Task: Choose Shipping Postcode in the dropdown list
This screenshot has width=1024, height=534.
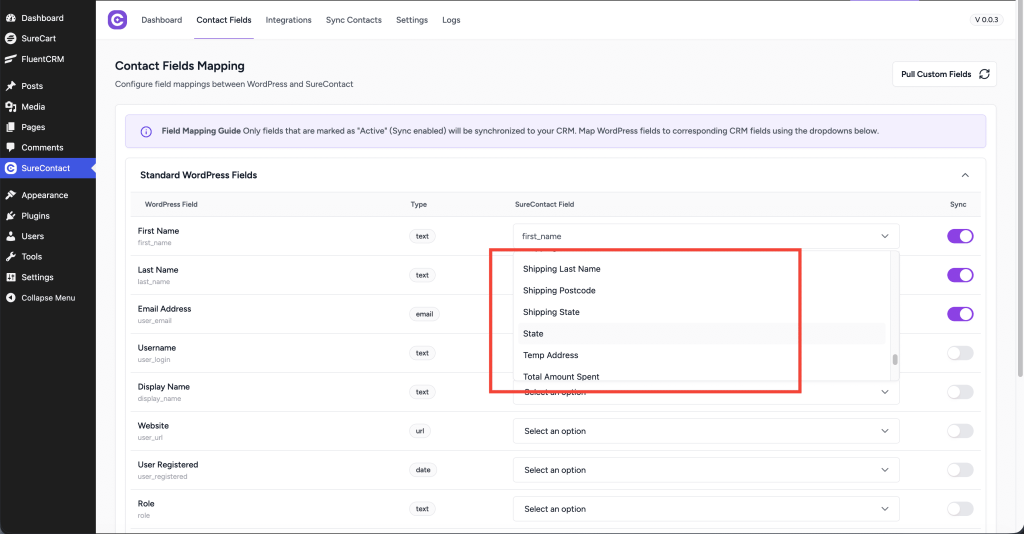Action: [559, 291]
